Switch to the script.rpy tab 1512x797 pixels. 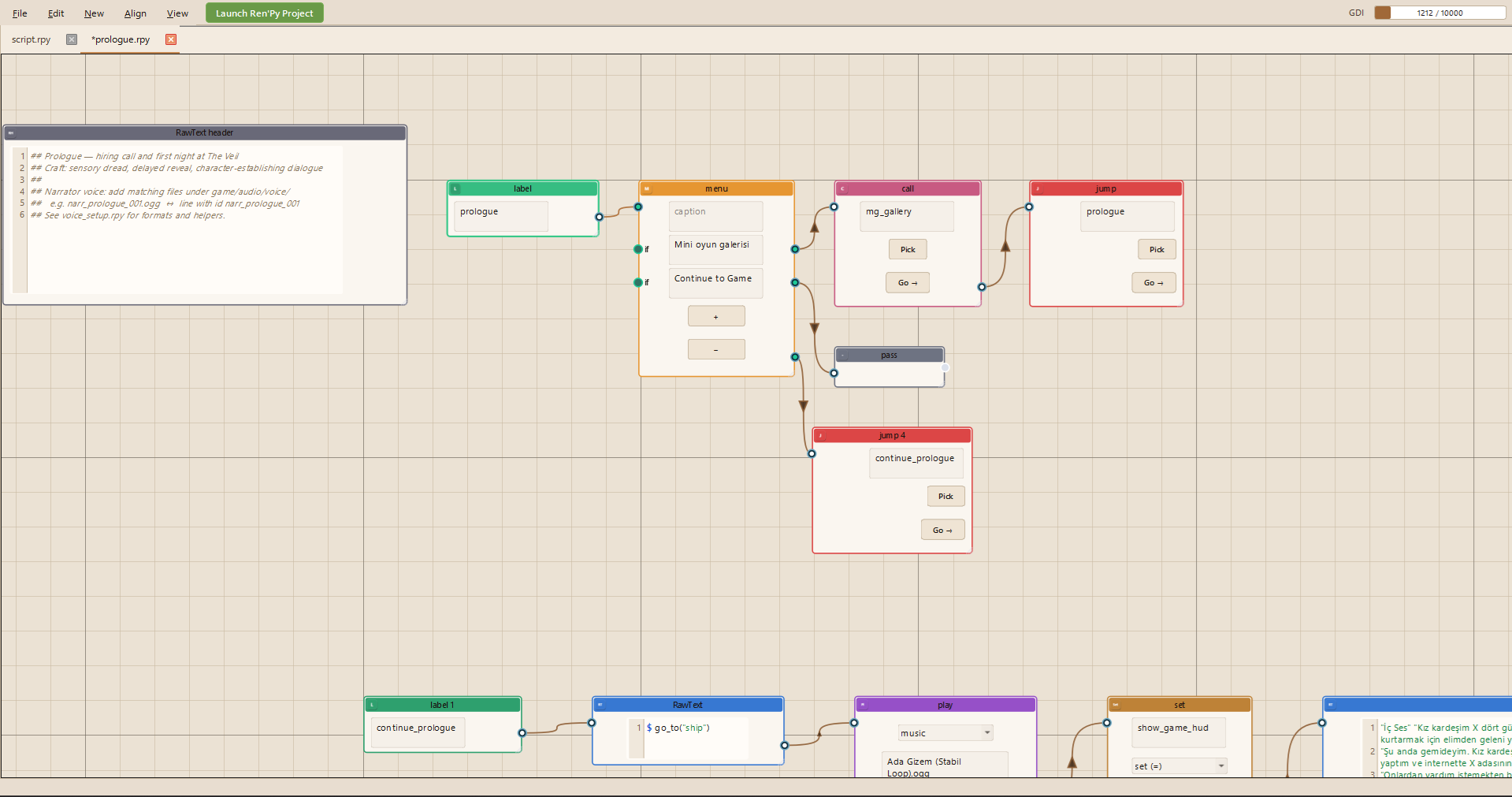coord(32,39)
